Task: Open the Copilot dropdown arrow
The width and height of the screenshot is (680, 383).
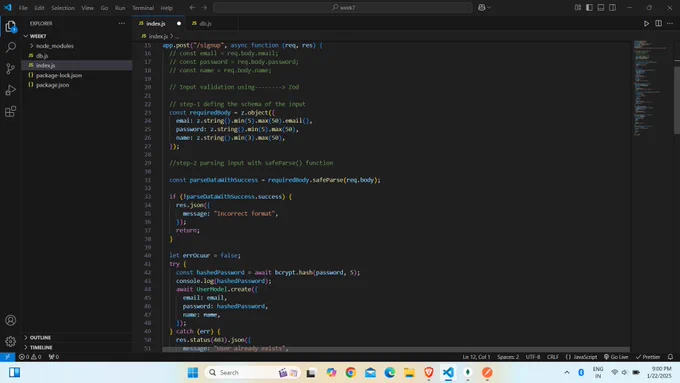Action: (489, 7)
